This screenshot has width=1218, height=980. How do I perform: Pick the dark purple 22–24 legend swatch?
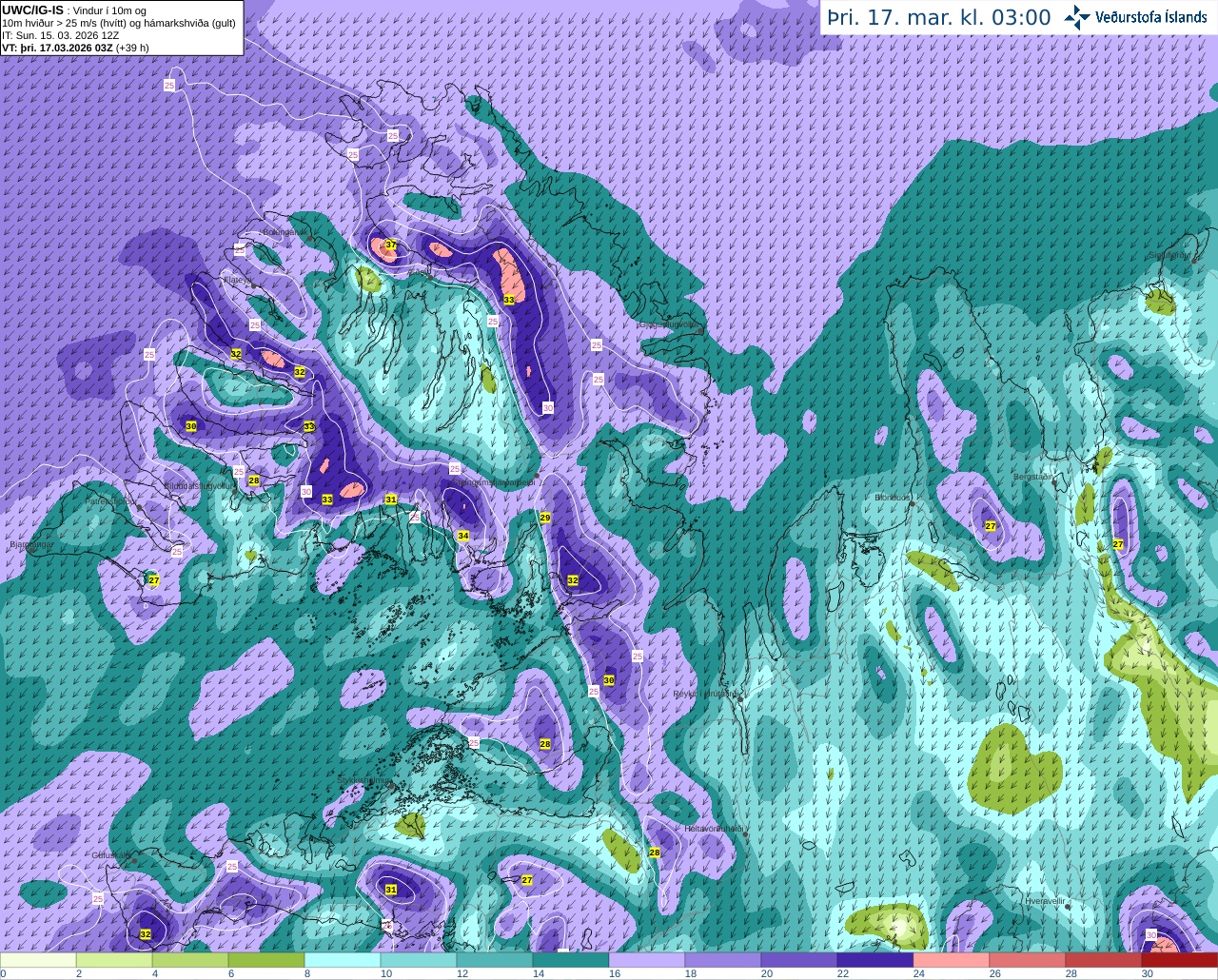[875, 960]
